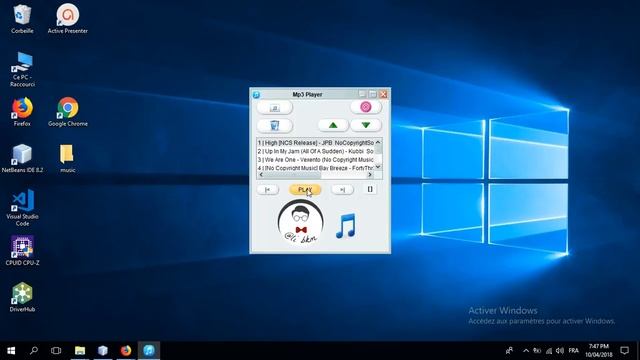The height and width of the screenshot is (360, 640).
Task: Click the Mp3 Player taskbar icon
Action: (149, 351)
